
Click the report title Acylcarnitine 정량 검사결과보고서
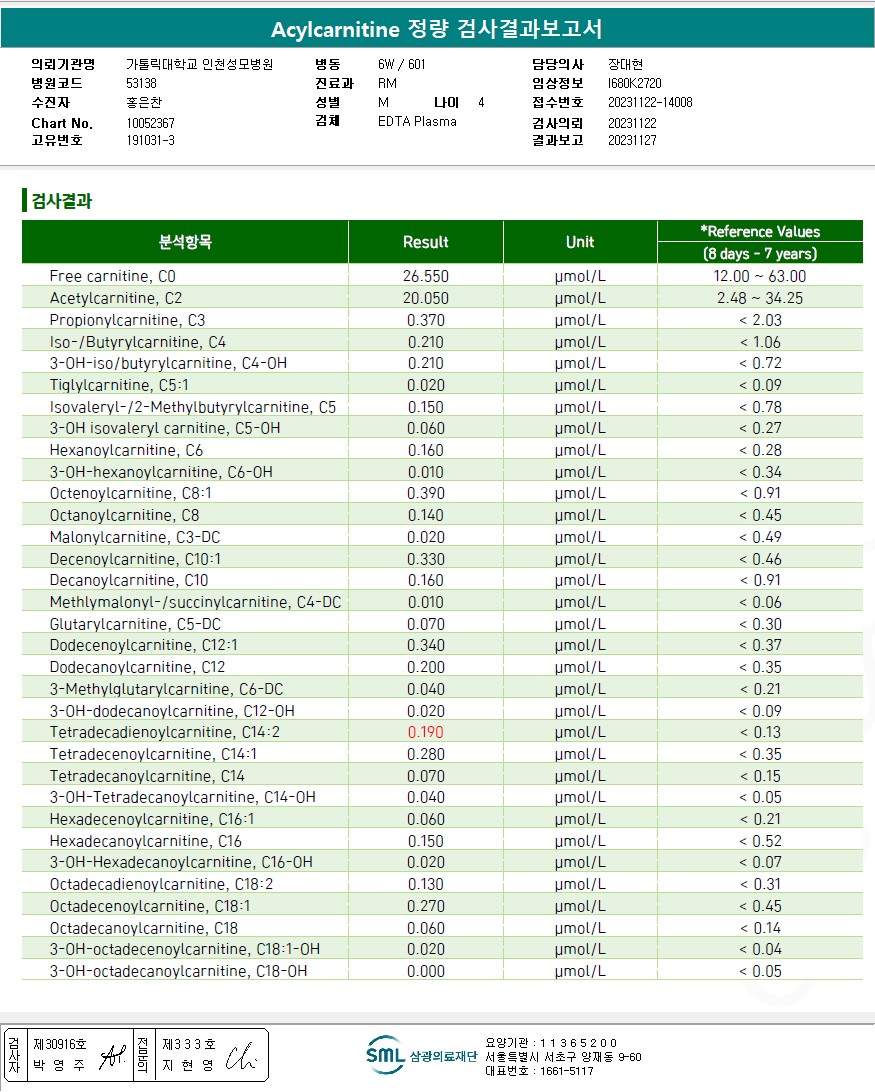437,29
